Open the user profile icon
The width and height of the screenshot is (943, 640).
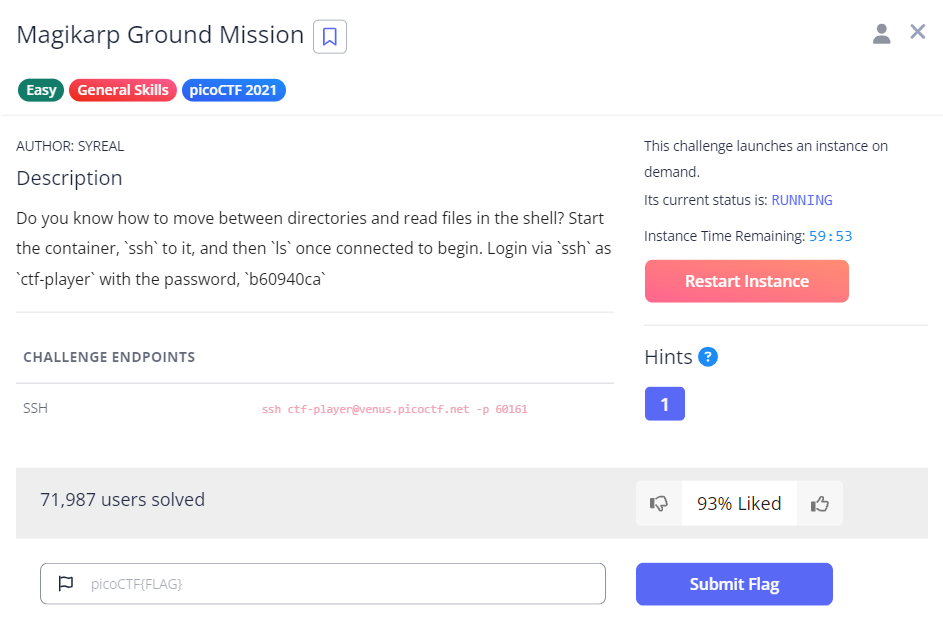(881, 34)
